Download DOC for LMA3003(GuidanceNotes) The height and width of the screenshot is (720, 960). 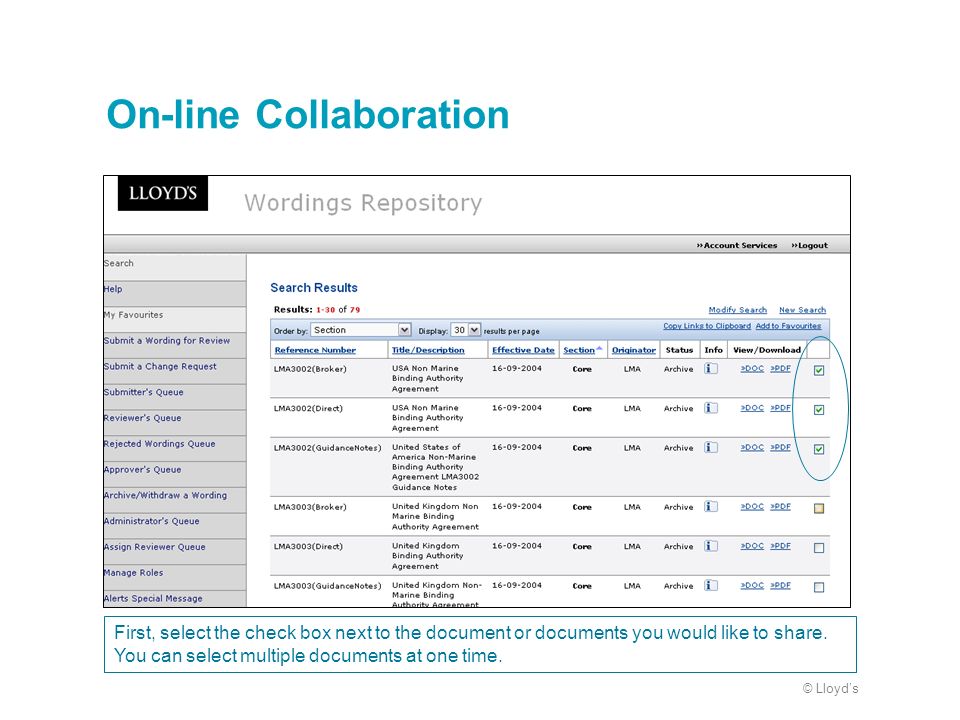pos(752,585)
